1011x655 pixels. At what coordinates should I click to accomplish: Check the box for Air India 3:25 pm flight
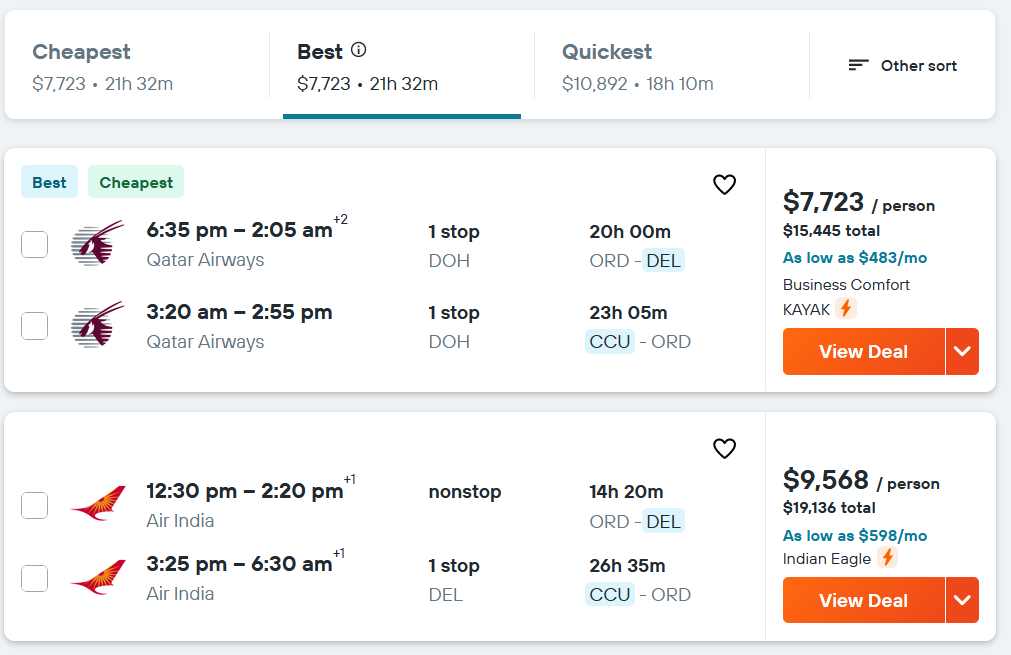[35, 578]
